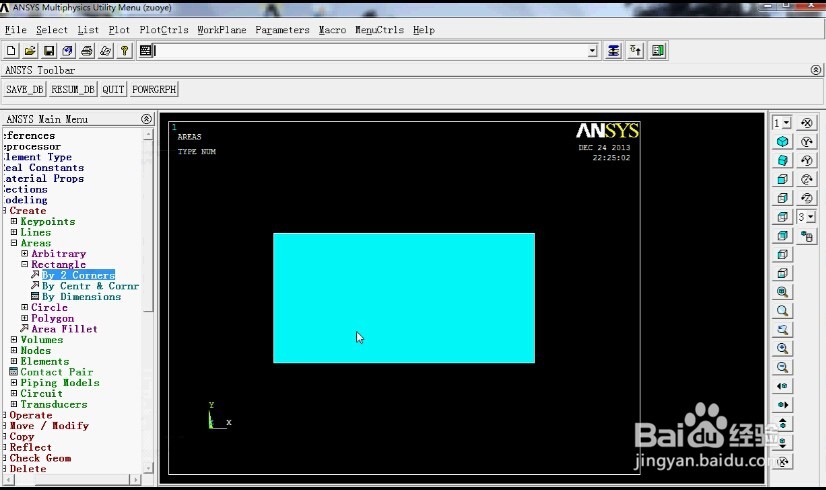Click the printer Image Capture icon
This screenshot has height=490, width=826.
point(87,51)
